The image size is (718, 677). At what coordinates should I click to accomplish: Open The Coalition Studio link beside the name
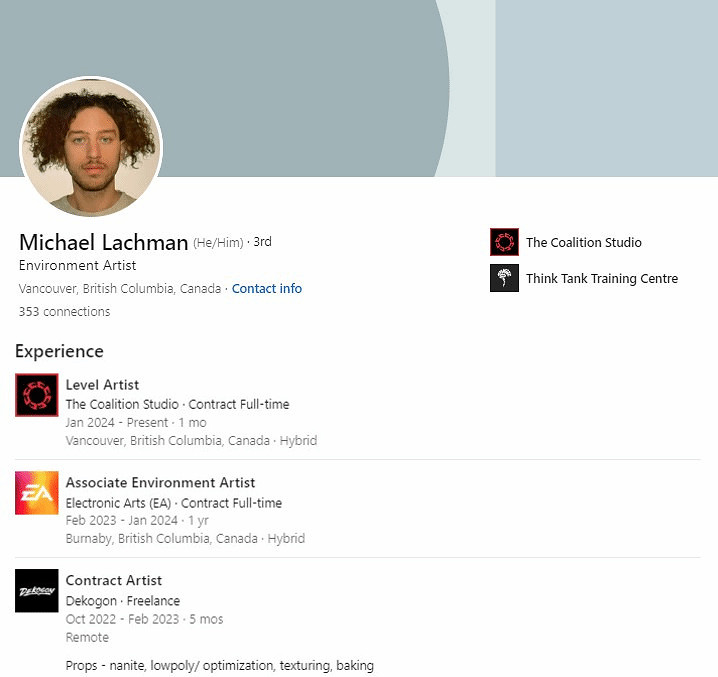click(x=583, y=242)
